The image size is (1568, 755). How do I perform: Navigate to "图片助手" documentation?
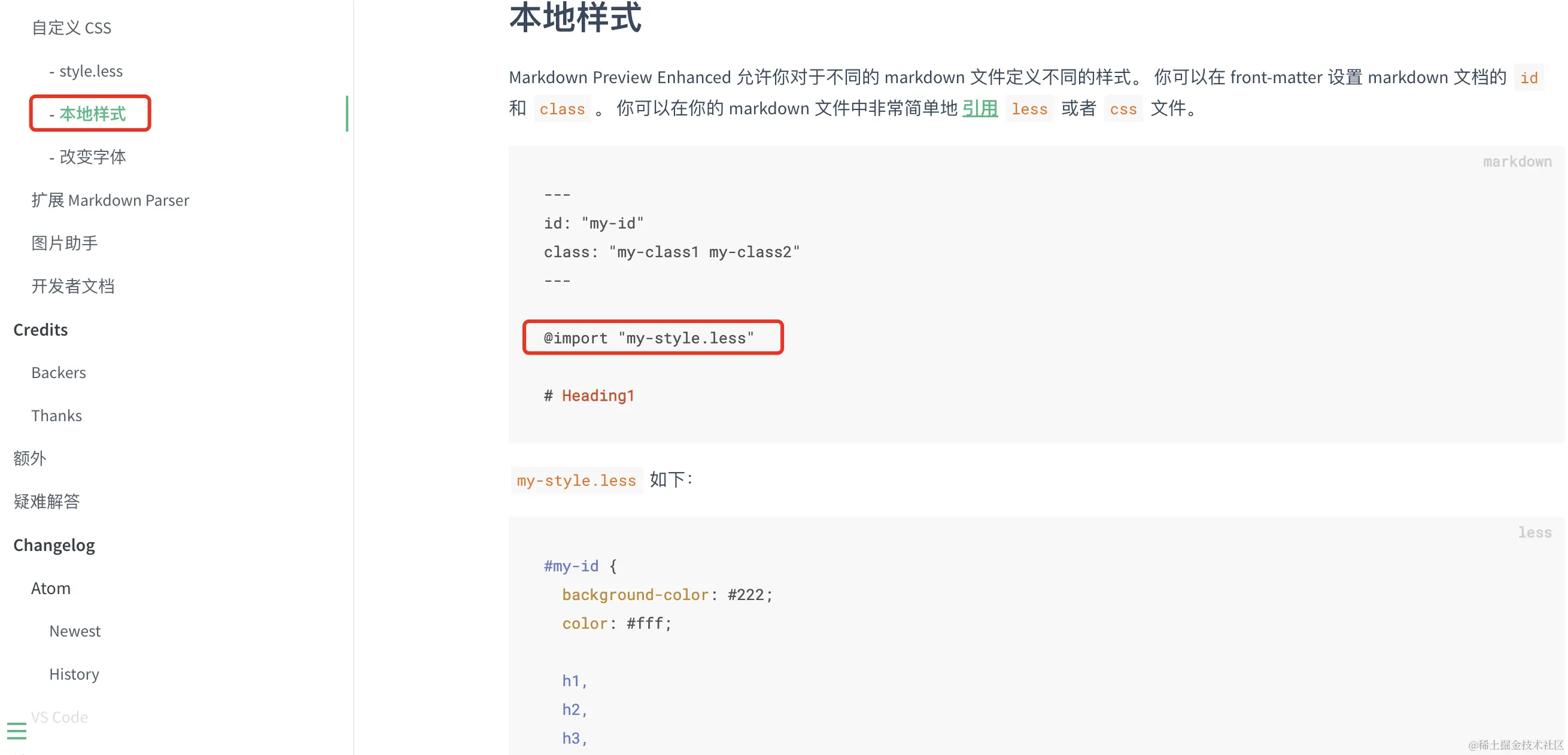pos(66,242)
